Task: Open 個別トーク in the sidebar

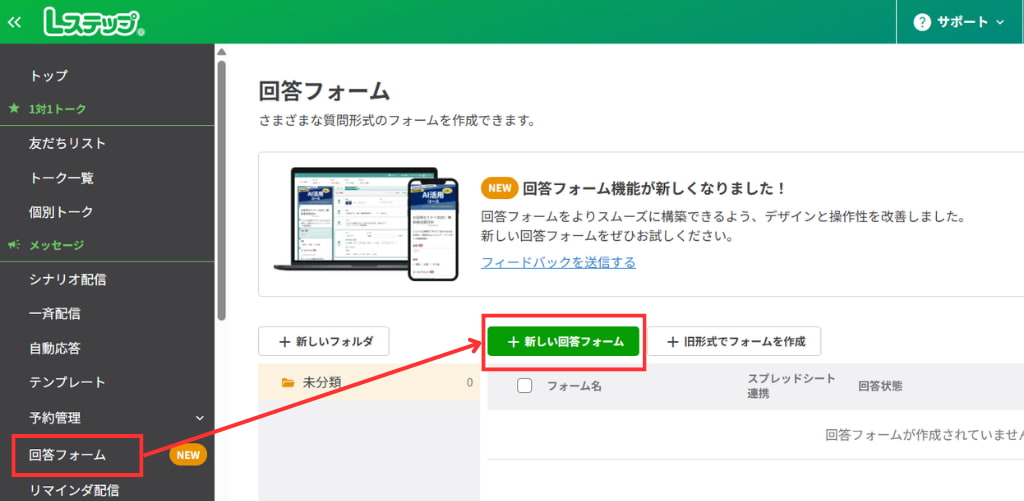Action: (x=61, y=212)
